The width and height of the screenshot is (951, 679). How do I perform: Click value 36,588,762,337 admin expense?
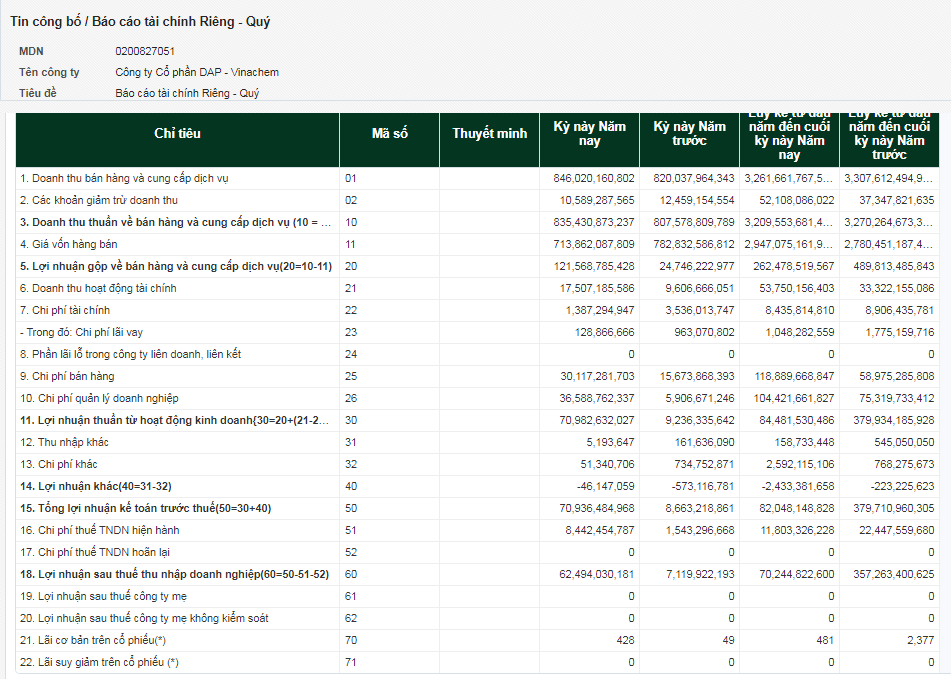pos(597,398)
